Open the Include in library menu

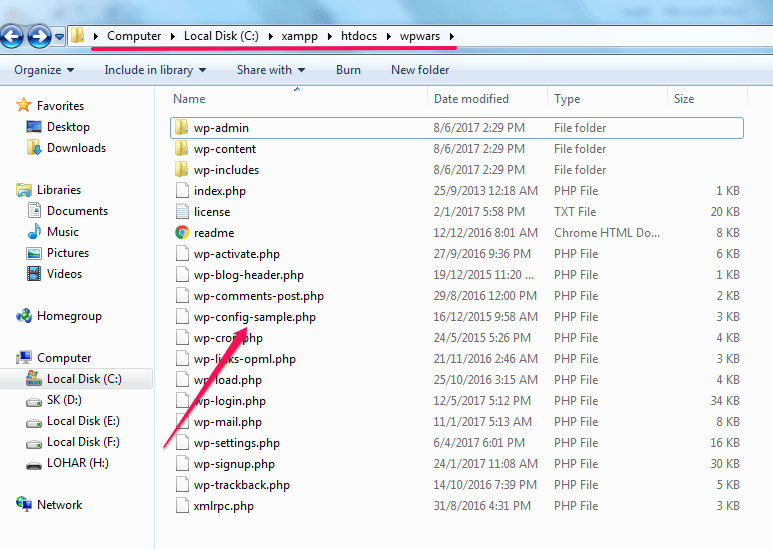pos(155,70)
